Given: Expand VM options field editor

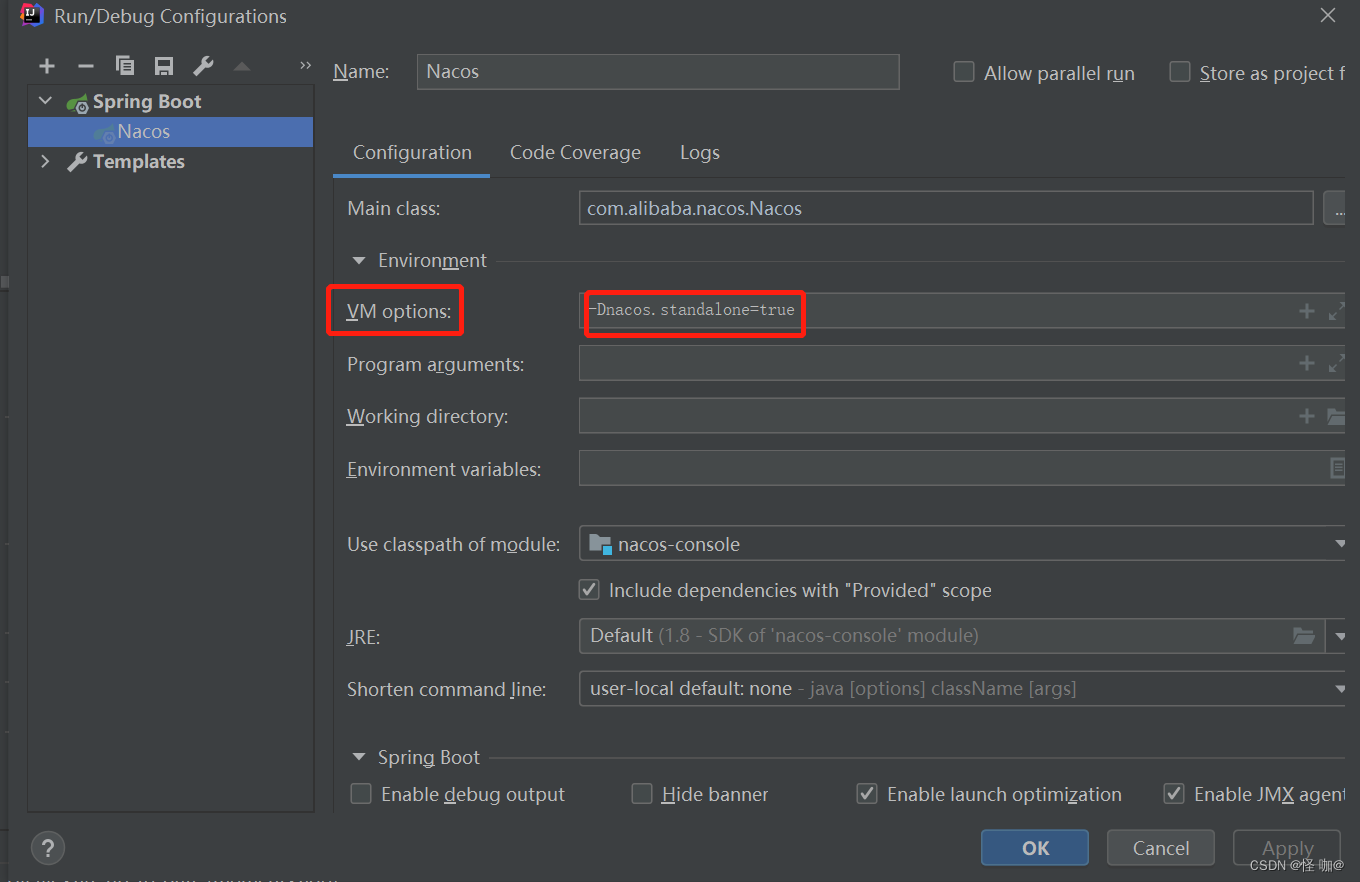Looking at the screenshot, I should (x=1336, y=311).
